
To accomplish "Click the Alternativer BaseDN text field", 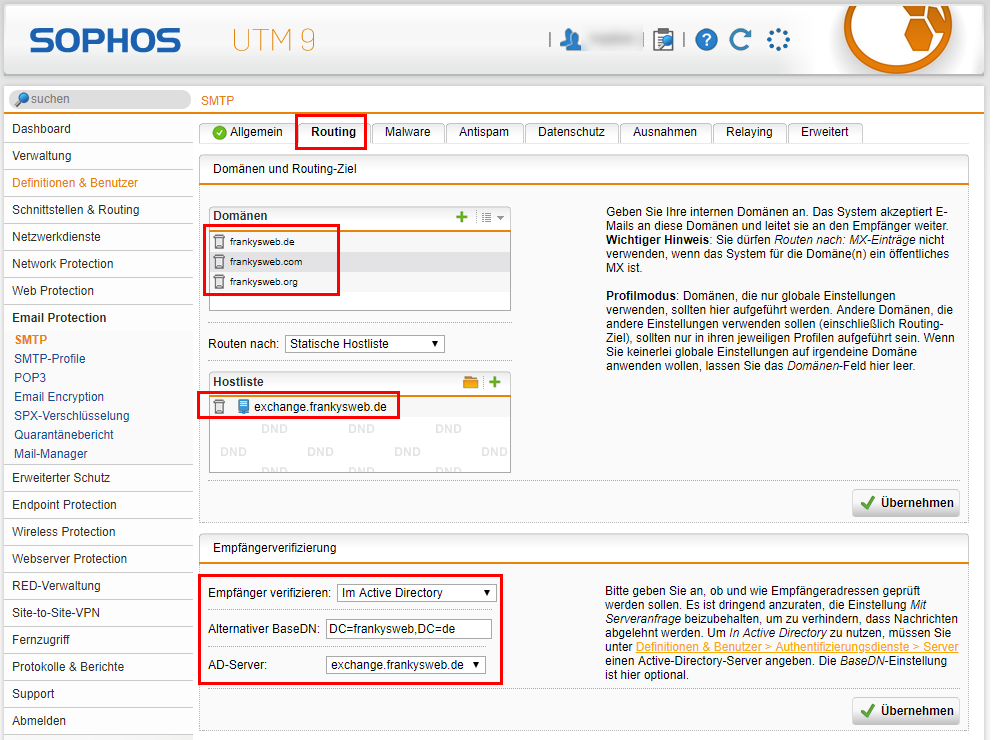I will coord(409,629).
